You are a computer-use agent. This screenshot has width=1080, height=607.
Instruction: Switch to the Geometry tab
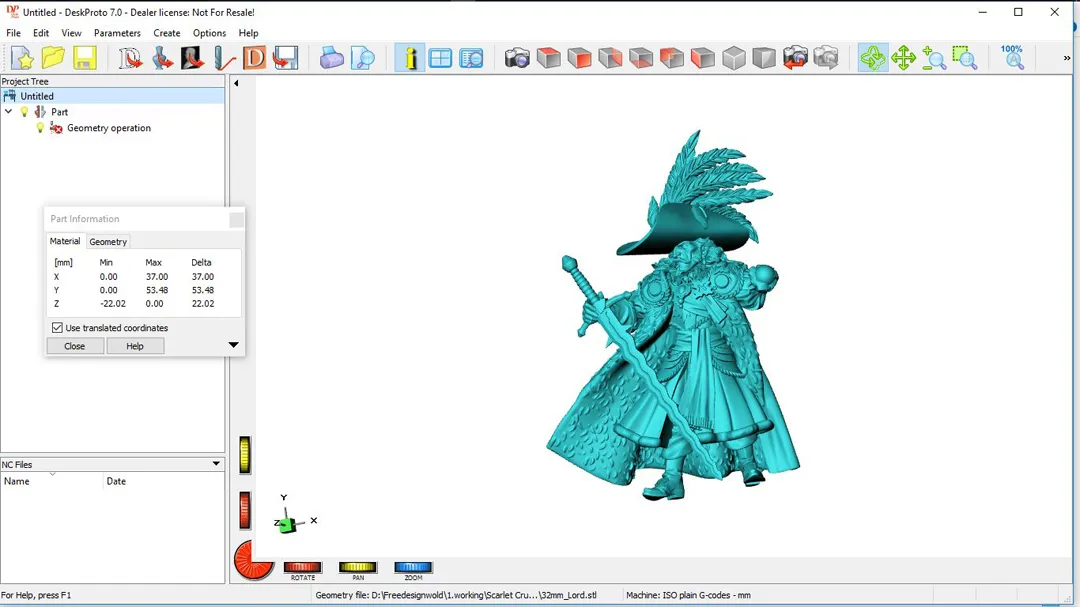click(x=108, y=242)
